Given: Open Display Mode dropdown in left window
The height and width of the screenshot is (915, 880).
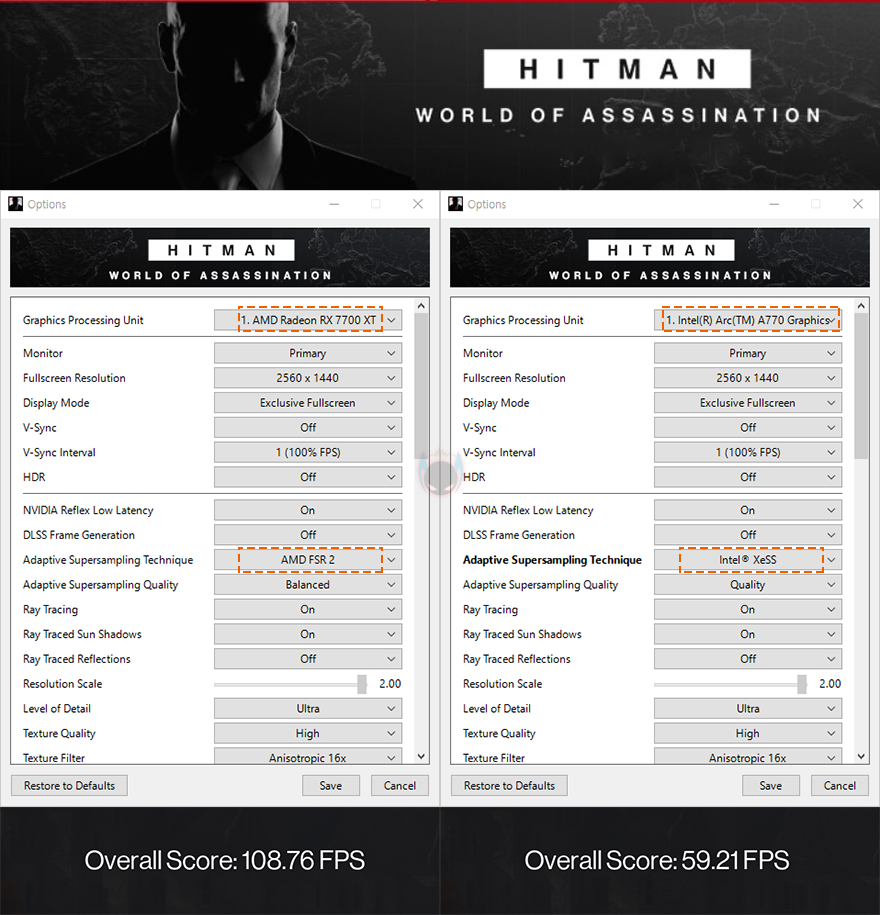Looking at the screenshot, I should (308, 403).
